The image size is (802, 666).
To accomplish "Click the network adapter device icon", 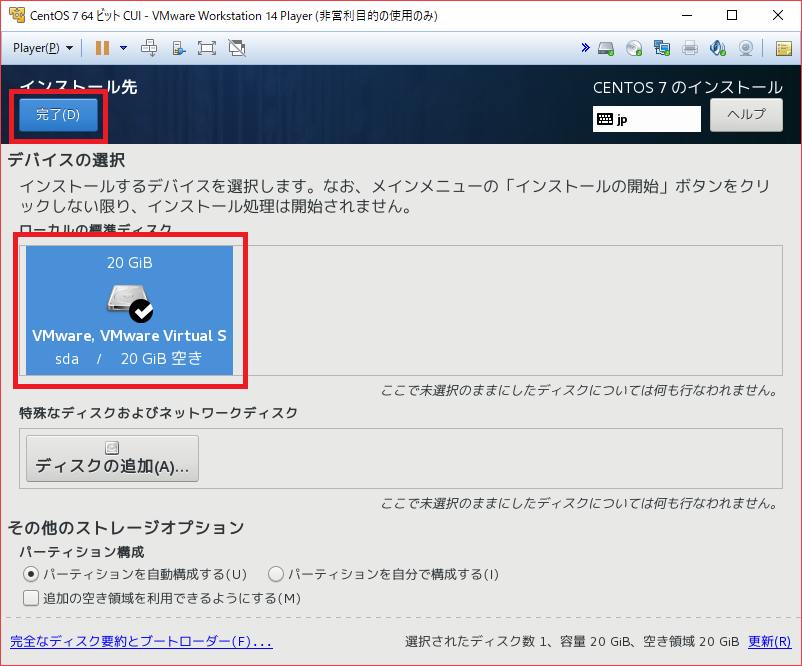I will tap(662, 49).
